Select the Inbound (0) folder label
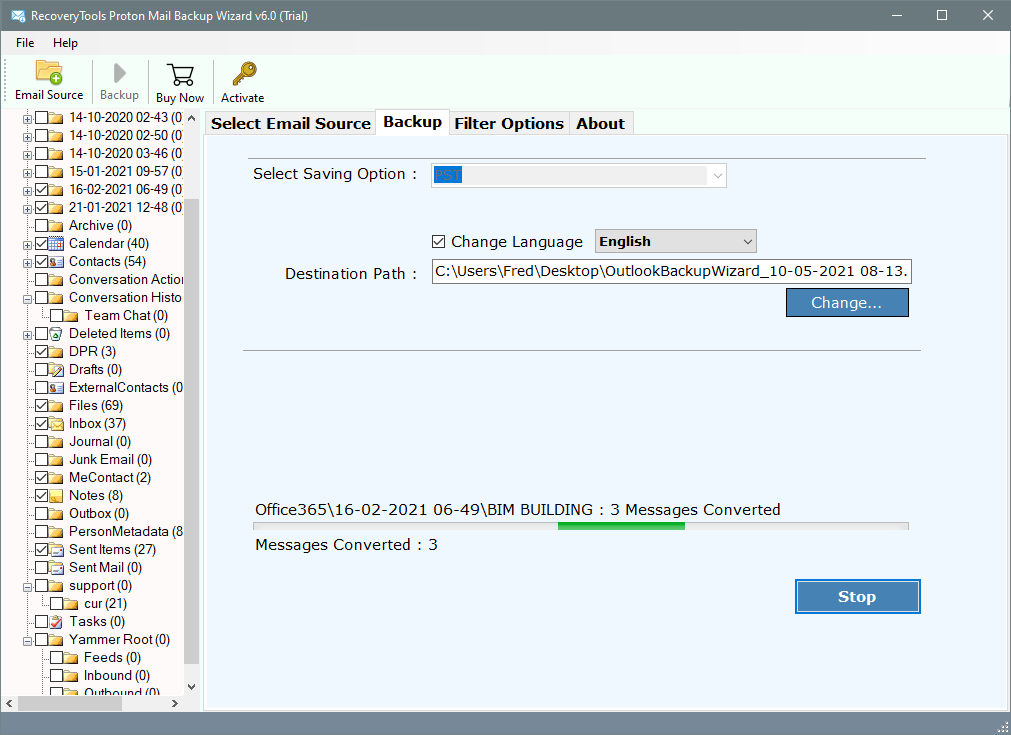 coord(117,676)
